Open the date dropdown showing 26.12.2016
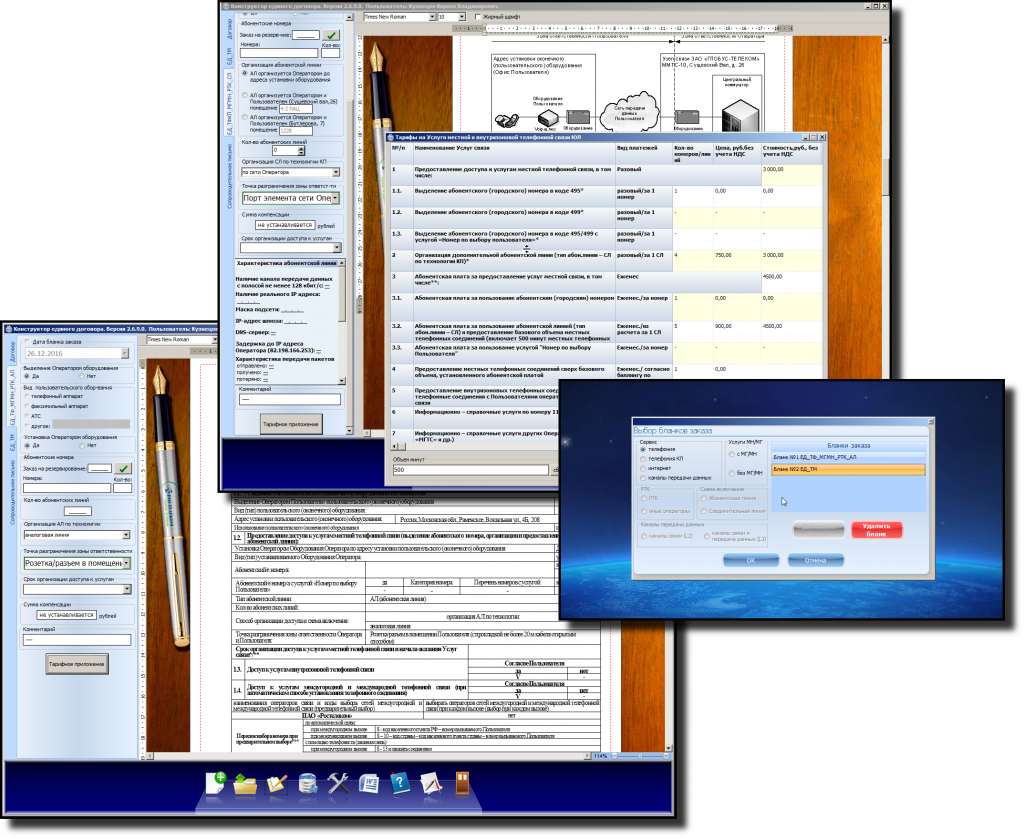 (x=125, y=354)
